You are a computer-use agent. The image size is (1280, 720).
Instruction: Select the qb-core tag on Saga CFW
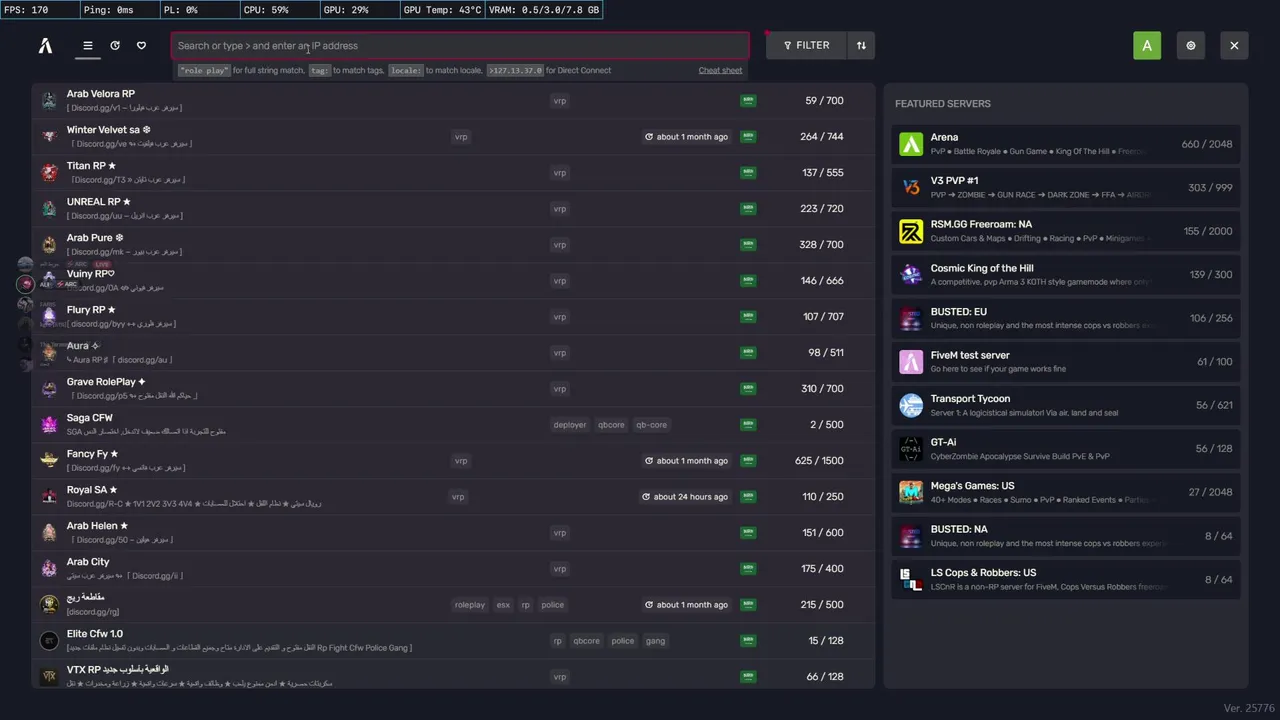click(x=651, y=425)
